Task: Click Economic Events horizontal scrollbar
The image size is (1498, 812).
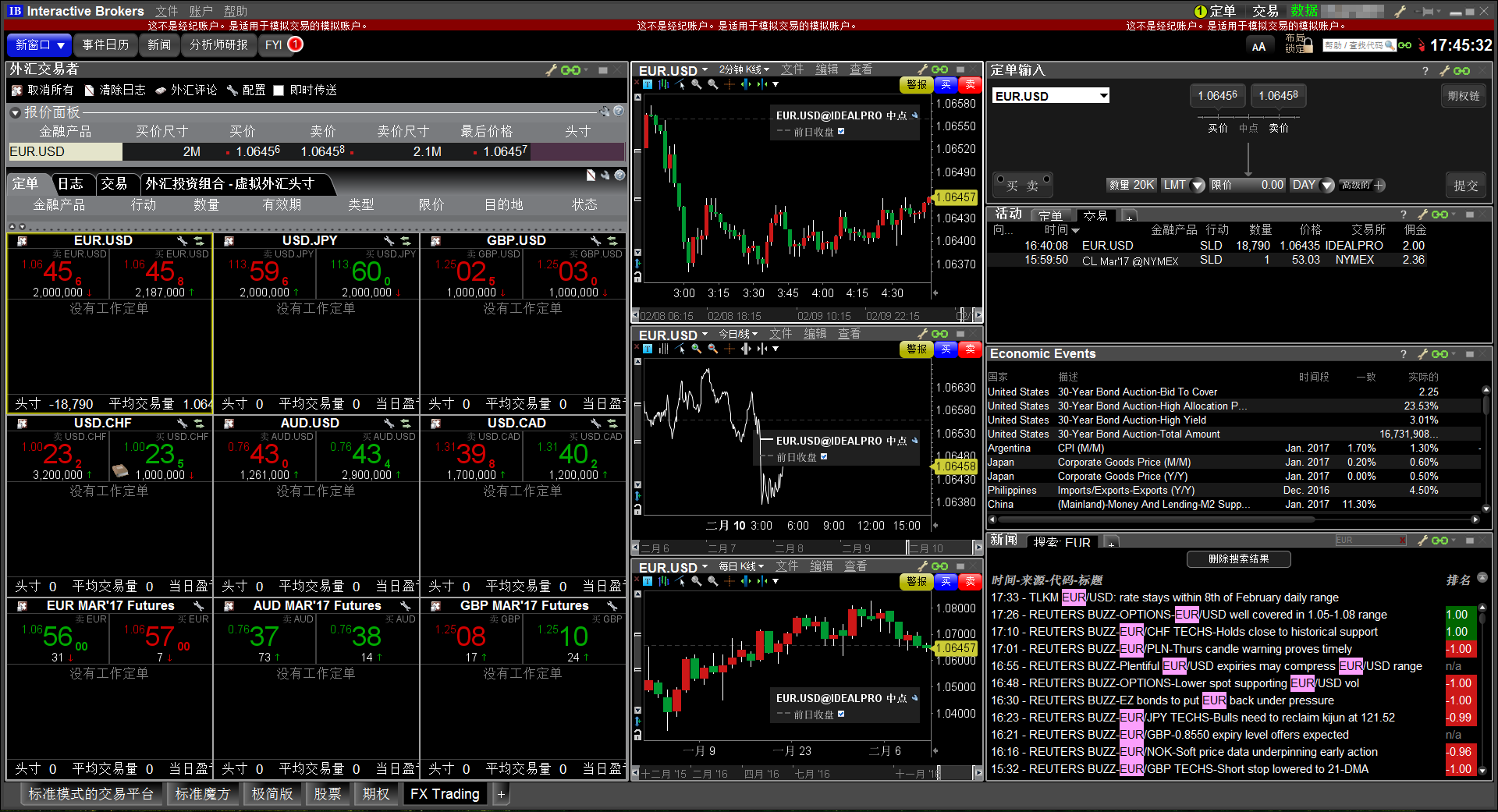Action: click(x=1234, y=519)
